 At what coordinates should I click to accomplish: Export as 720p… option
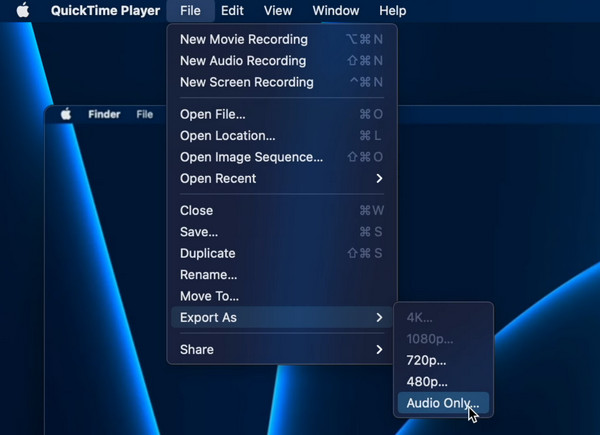443,360
